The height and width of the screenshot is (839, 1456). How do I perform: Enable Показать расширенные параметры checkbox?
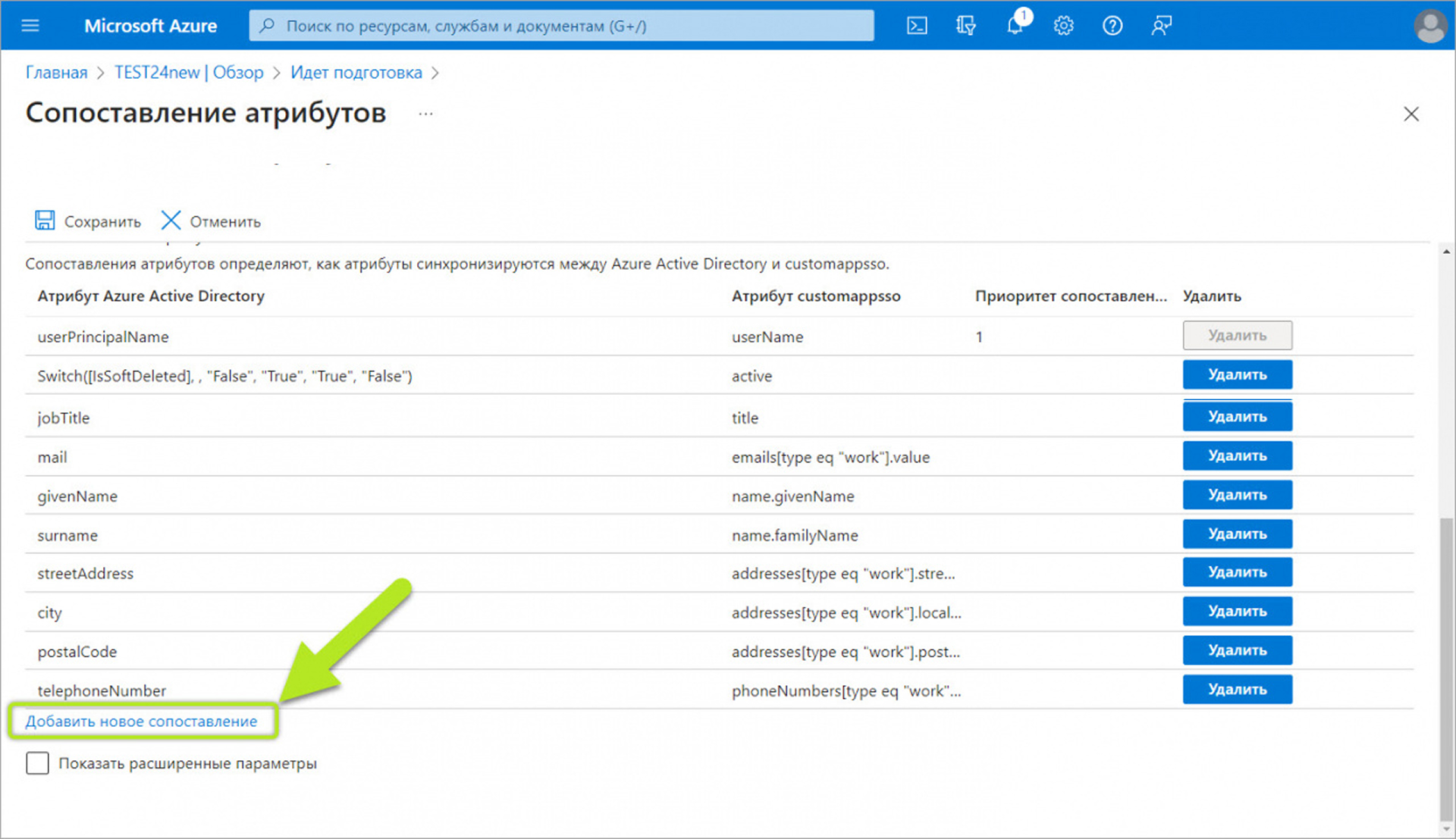[x=37, y=762]
